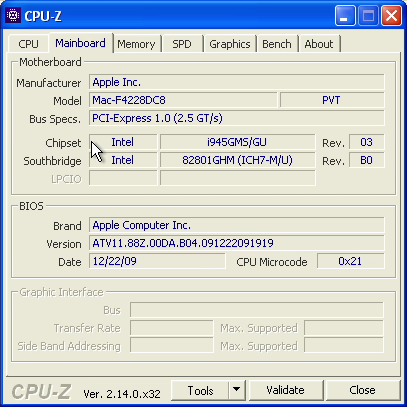Image resolution: width=407 pixels, height=407 pixels.
Task: Click the BIOS Version label
Action: (x=64, y=244)
